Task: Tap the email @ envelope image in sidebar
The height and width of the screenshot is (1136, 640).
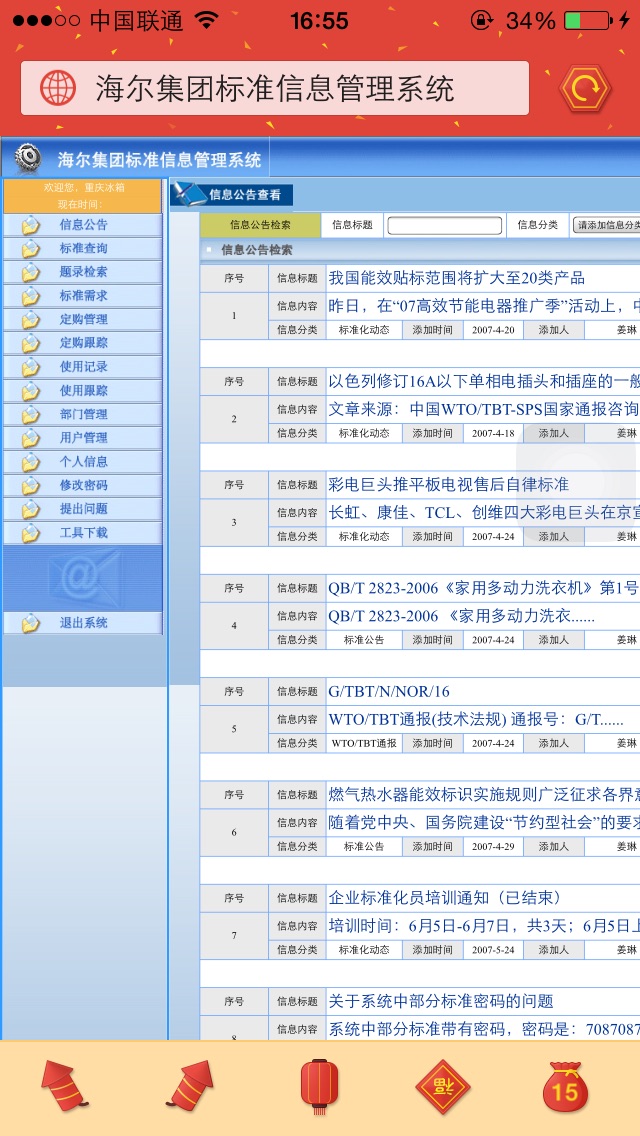Action: tap(83, 578)
